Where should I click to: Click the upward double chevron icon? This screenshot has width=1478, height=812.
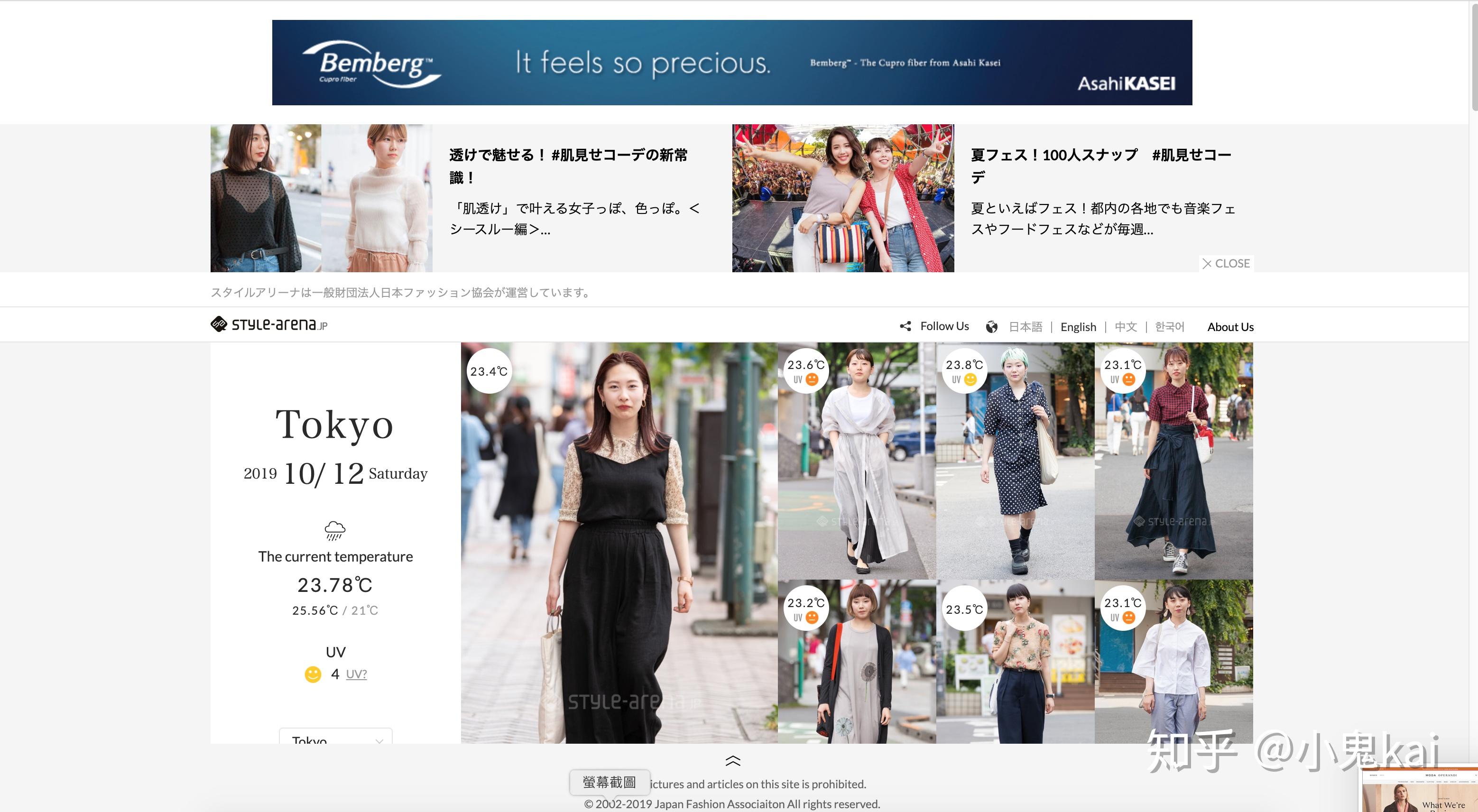pos(733,761)
